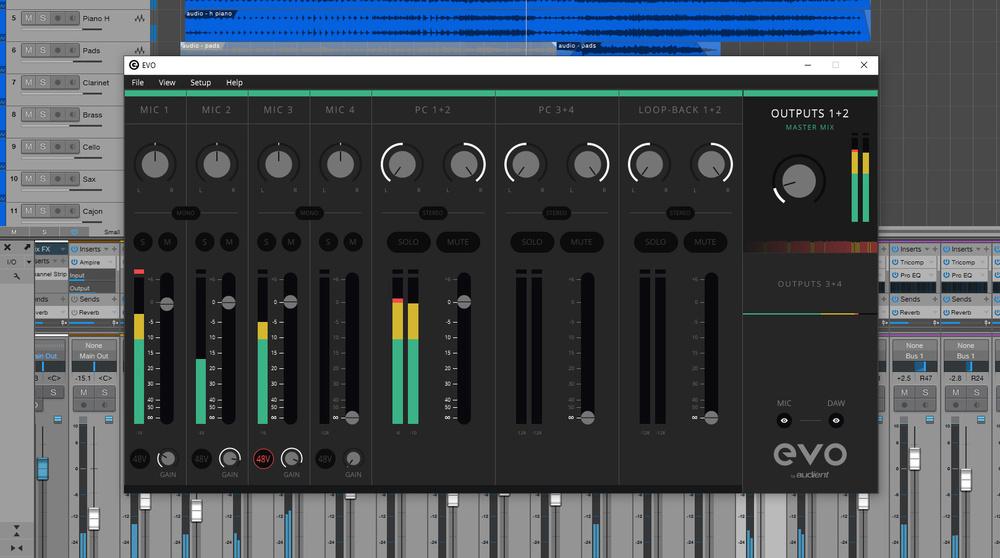Arm record on the Piano H track
Screen dimensions: 1000x558
tap(58, 18)
